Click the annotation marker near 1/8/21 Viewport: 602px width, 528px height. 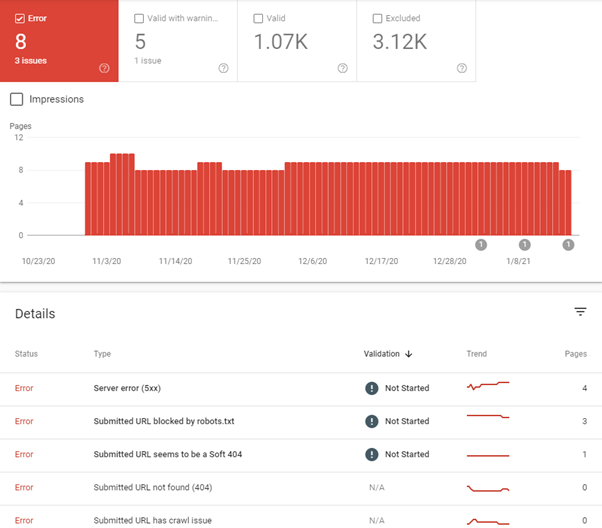point(524,245)
